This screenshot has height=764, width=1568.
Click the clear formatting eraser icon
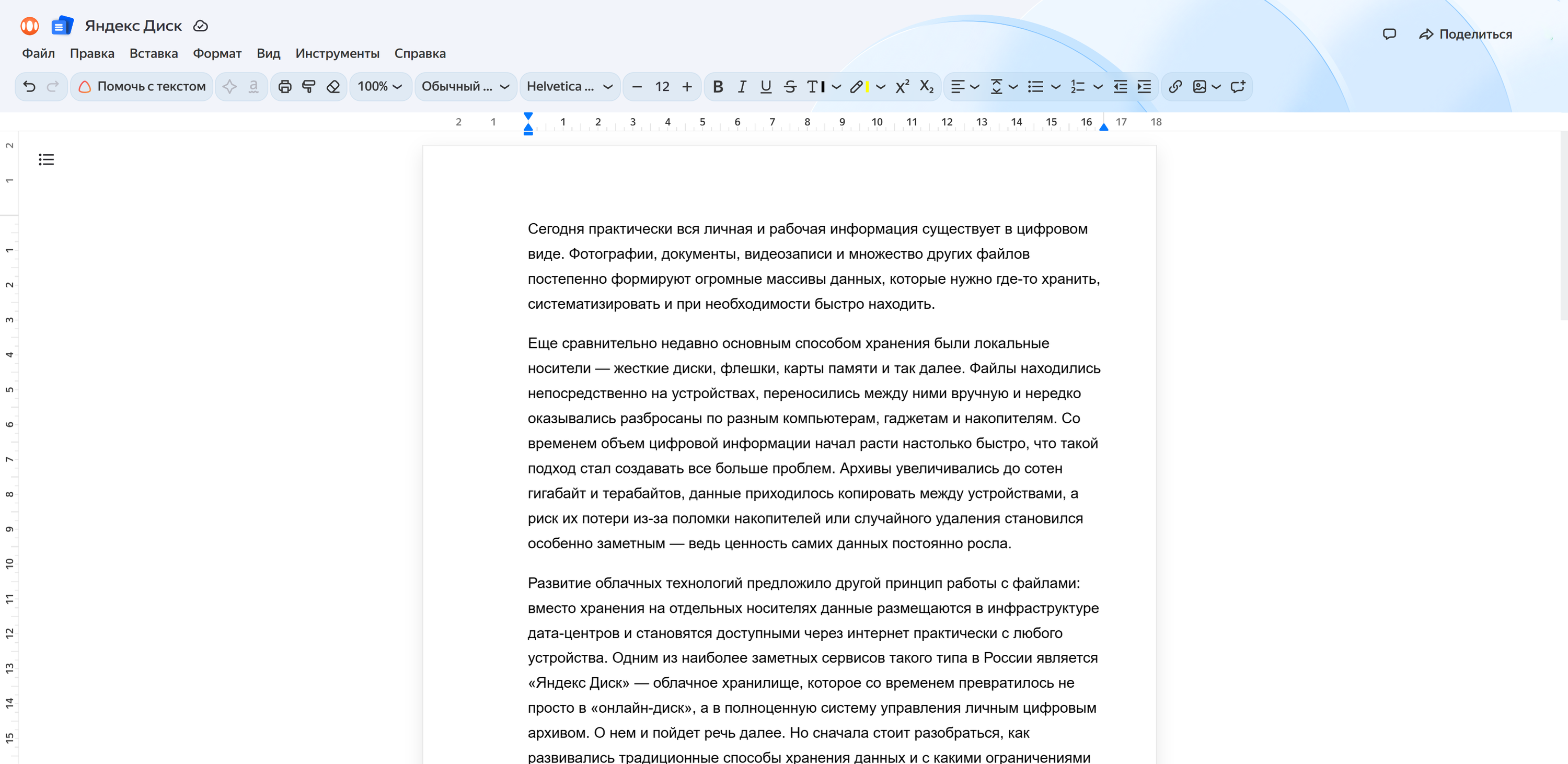[x=333, y=86]
